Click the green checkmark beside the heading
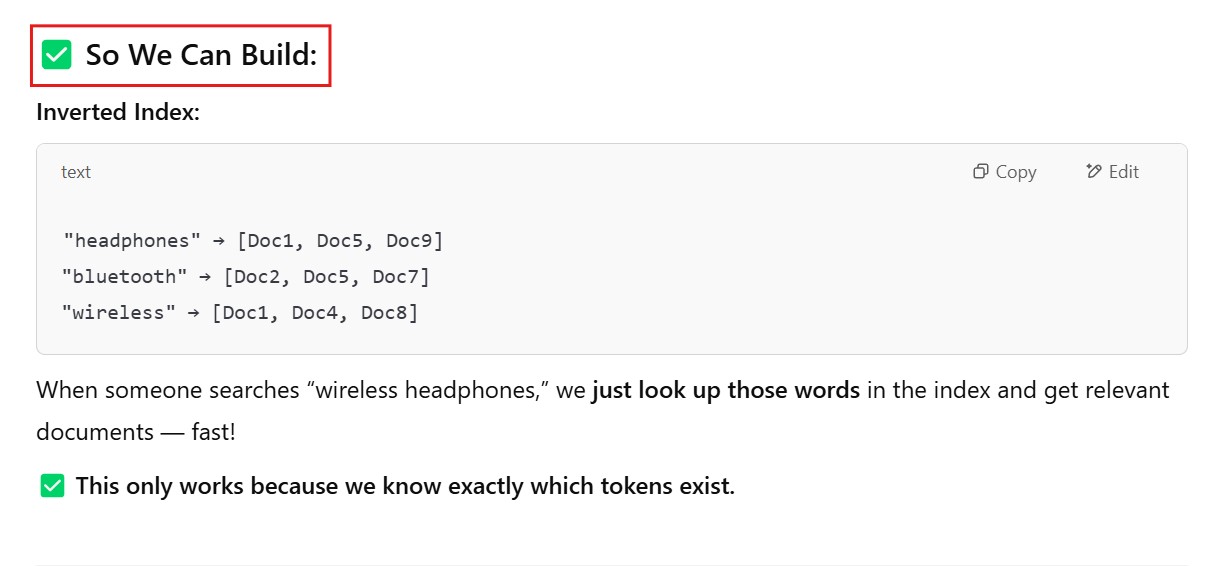1211x575 pixels. coord(57,55)
